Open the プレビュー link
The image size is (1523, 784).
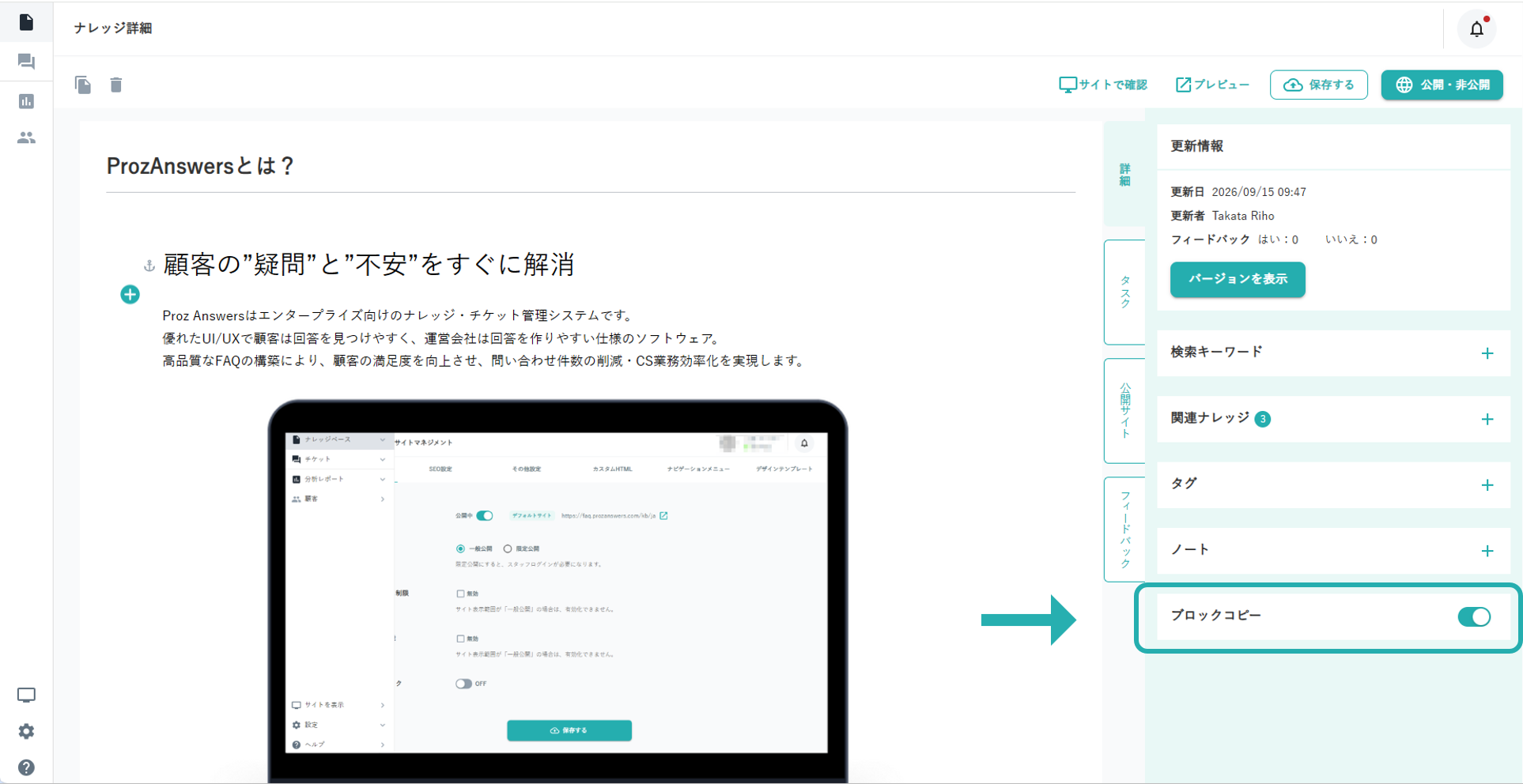click(x=1212, y=85)
